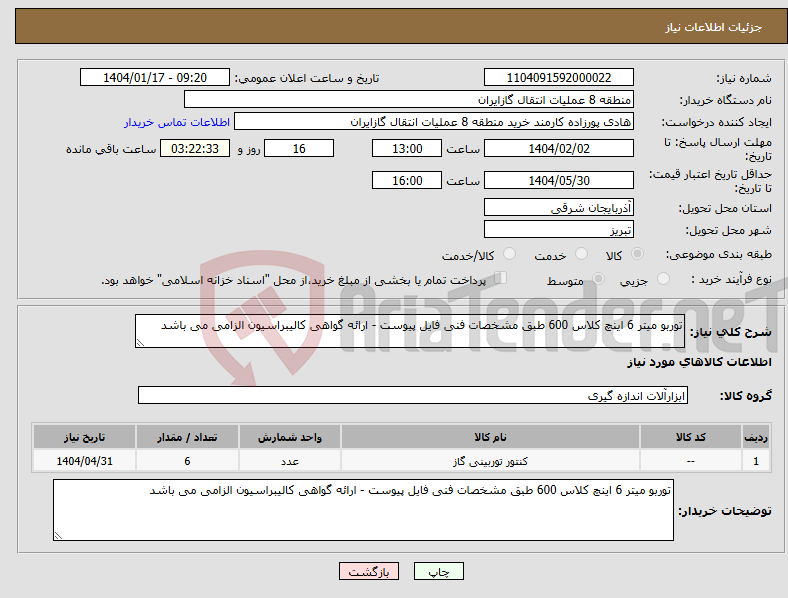The height and width of the screenshot is (598, 788).
Task: Click the واحد شمارش column header
Action: pyautogui.click(x=290, y=437)
